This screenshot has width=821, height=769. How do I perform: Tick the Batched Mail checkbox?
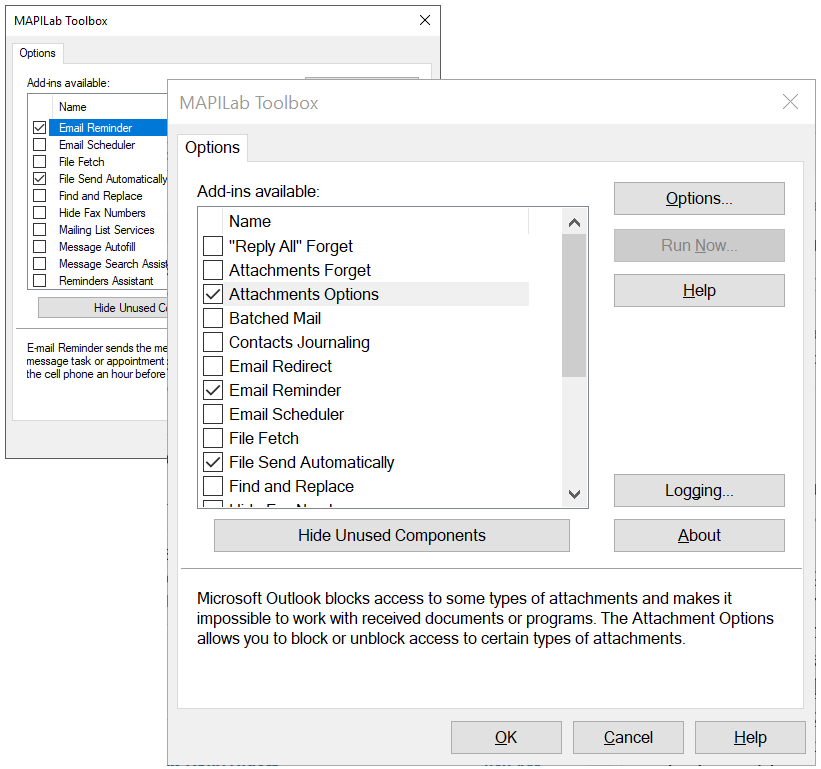click(x=213, y=318)
